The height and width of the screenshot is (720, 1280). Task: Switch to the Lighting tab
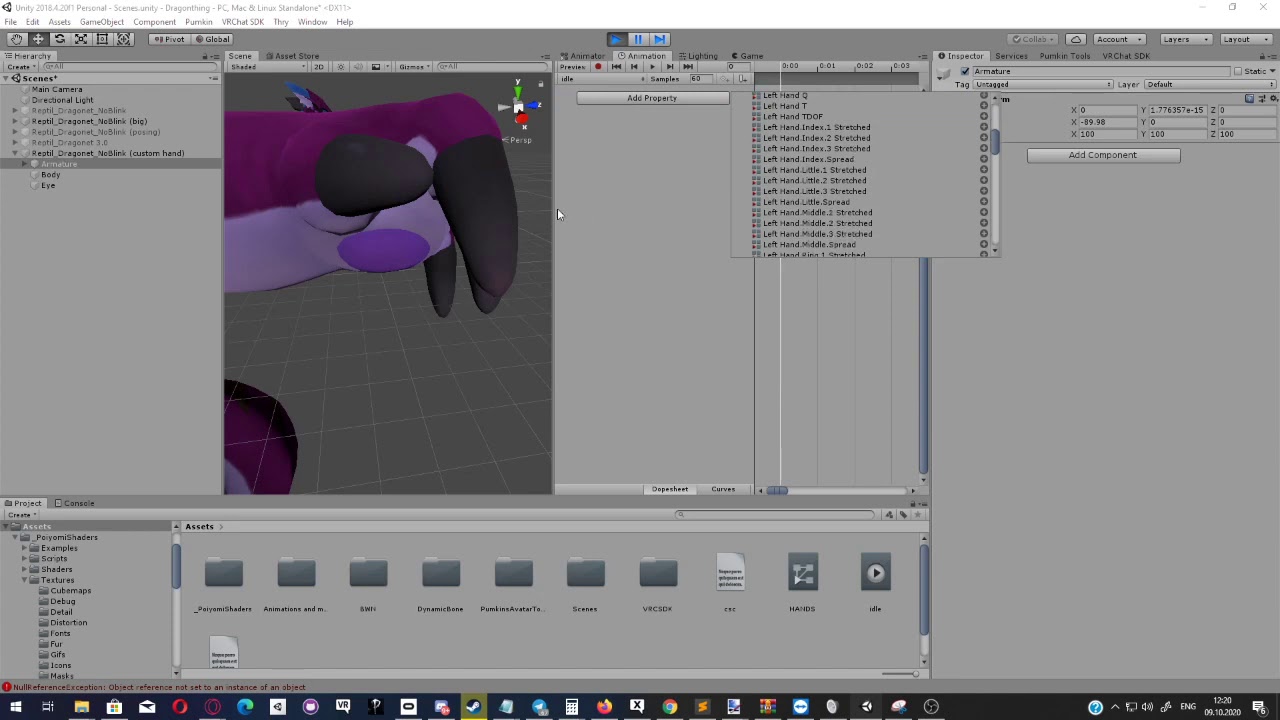[x=698, y=56]
